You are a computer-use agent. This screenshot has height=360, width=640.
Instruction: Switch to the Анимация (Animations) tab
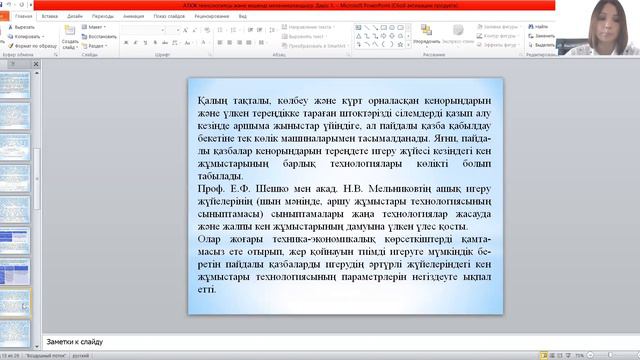coord(133,16)
